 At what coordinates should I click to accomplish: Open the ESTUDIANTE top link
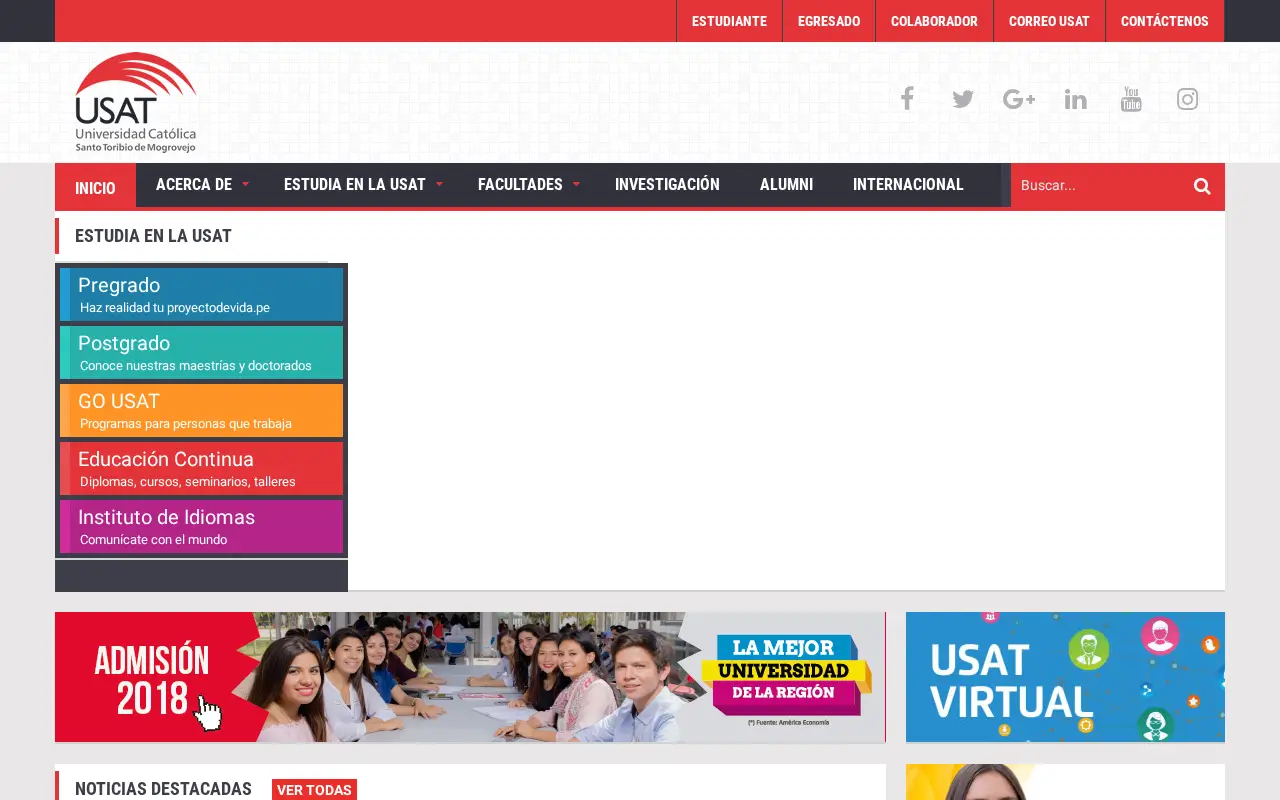point(729,21)
